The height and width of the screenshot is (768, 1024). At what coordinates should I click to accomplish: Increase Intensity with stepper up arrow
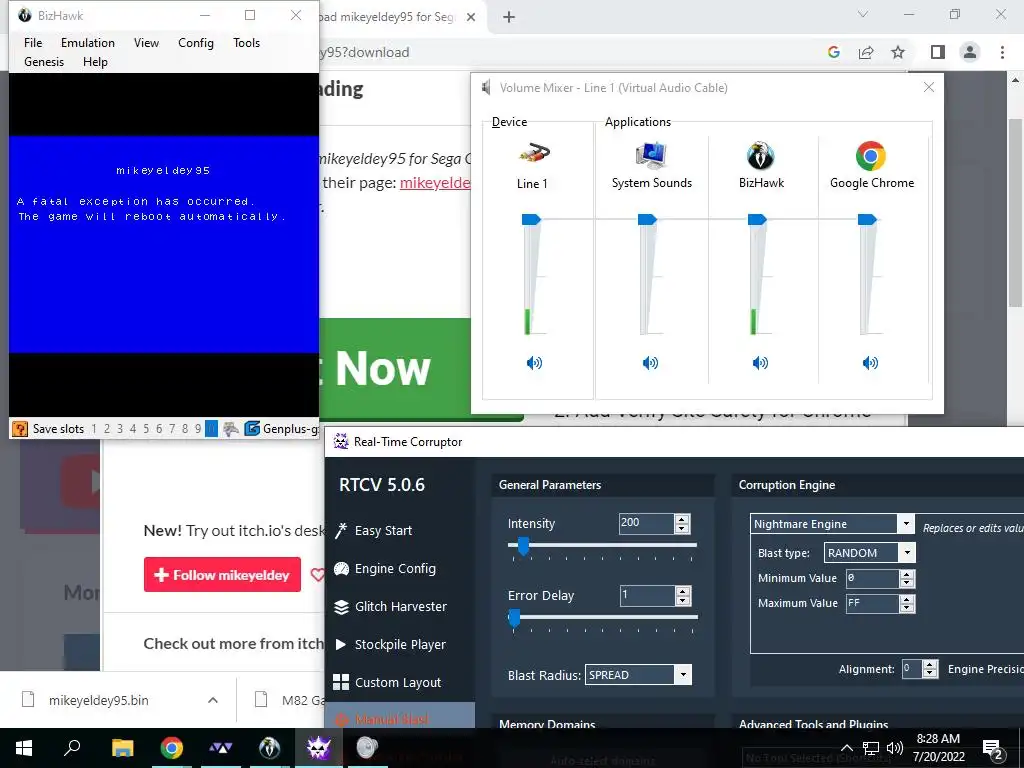(x=682, y=519)
